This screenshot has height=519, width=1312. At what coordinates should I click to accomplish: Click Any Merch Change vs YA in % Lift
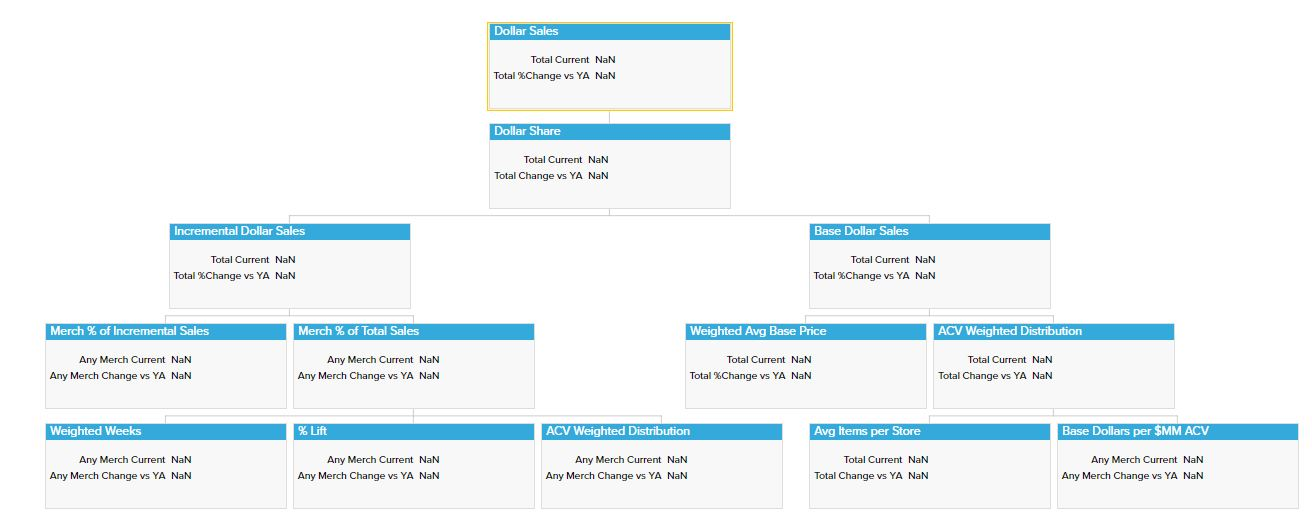click(x=368, y=476)
